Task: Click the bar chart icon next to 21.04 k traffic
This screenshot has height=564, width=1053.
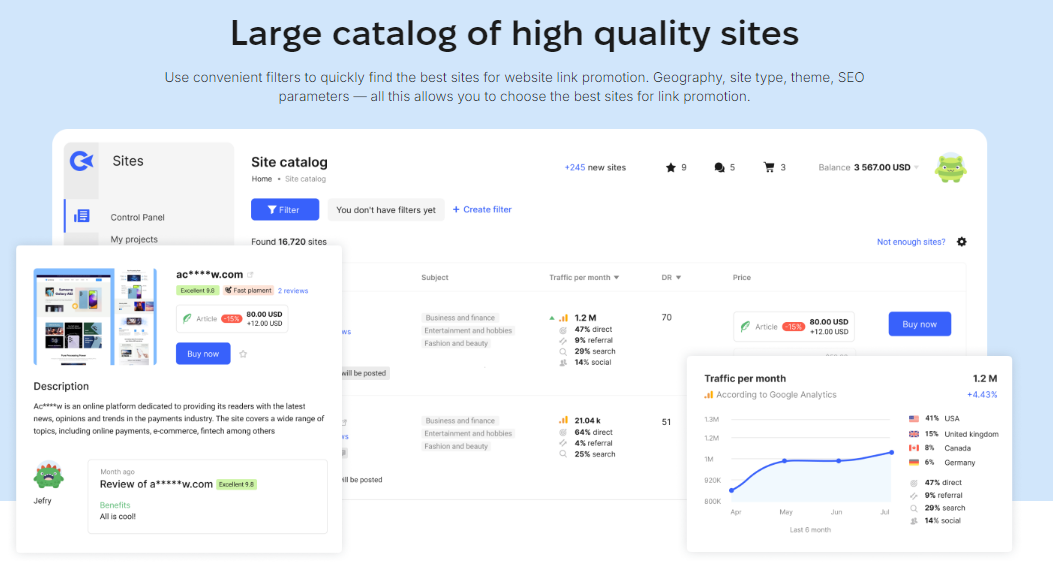Action: coord(563,420)
